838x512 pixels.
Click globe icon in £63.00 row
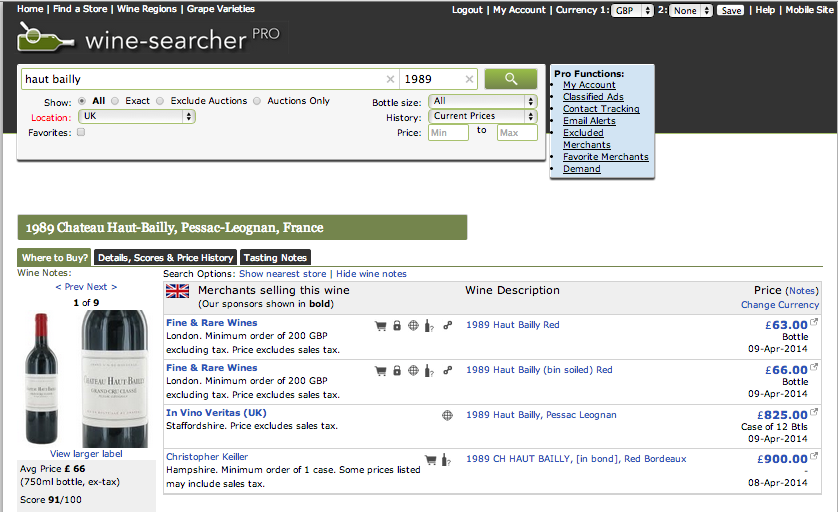413,325
